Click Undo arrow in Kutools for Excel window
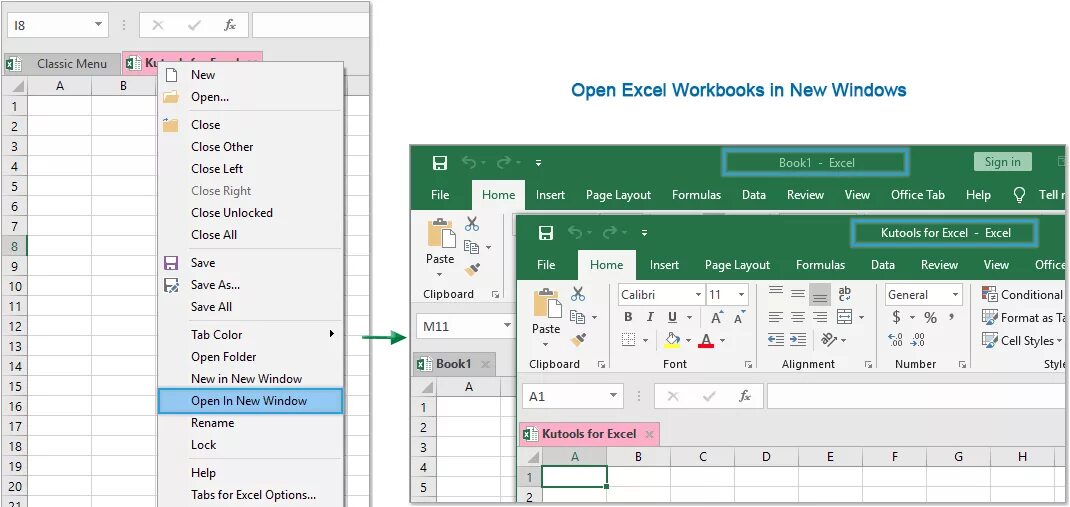The height and width of the screenshot is (507, 1070). click(575, 233)
